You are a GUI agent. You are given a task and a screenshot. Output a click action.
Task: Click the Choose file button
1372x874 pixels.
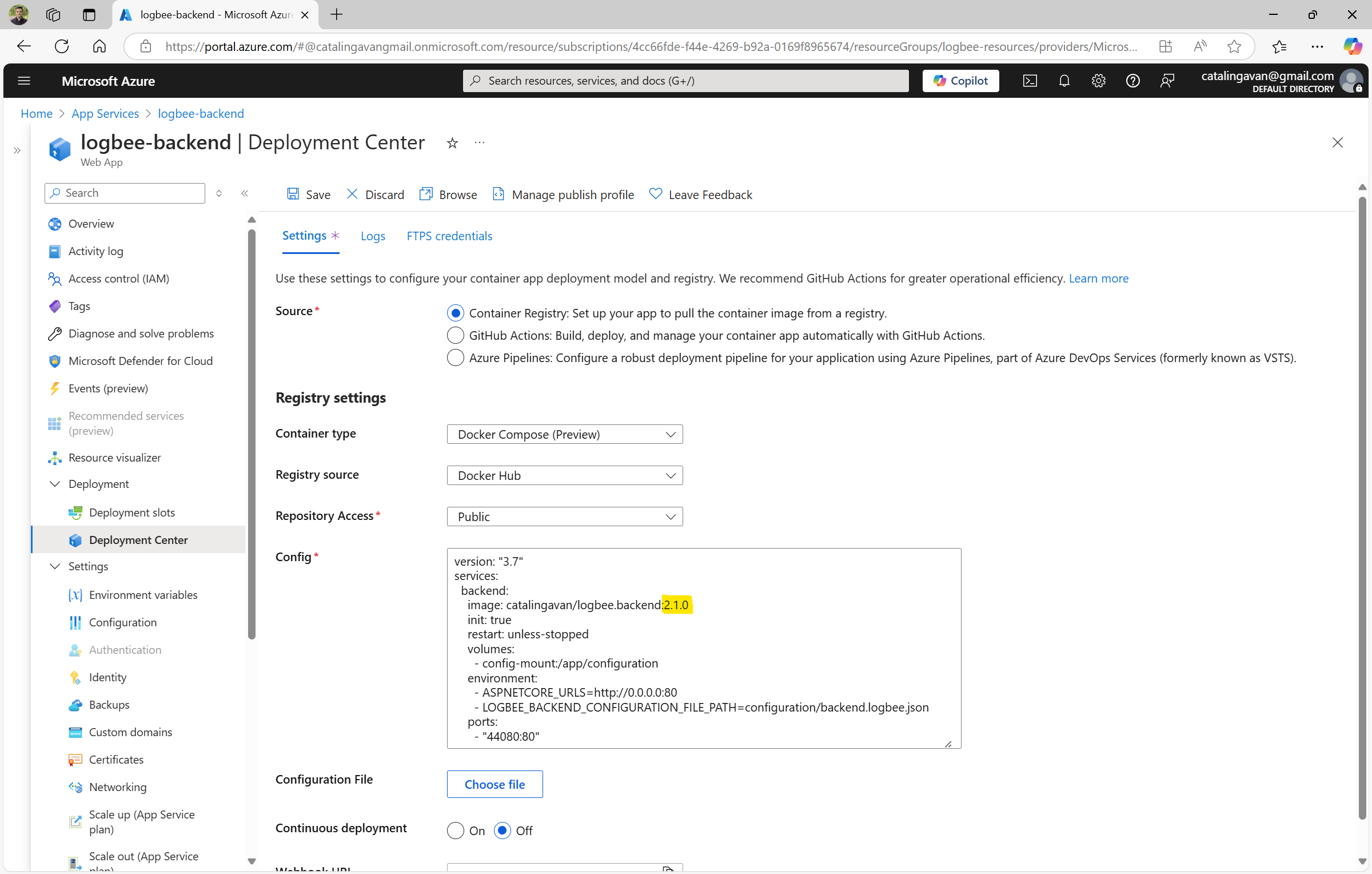(x=494, y=784)
